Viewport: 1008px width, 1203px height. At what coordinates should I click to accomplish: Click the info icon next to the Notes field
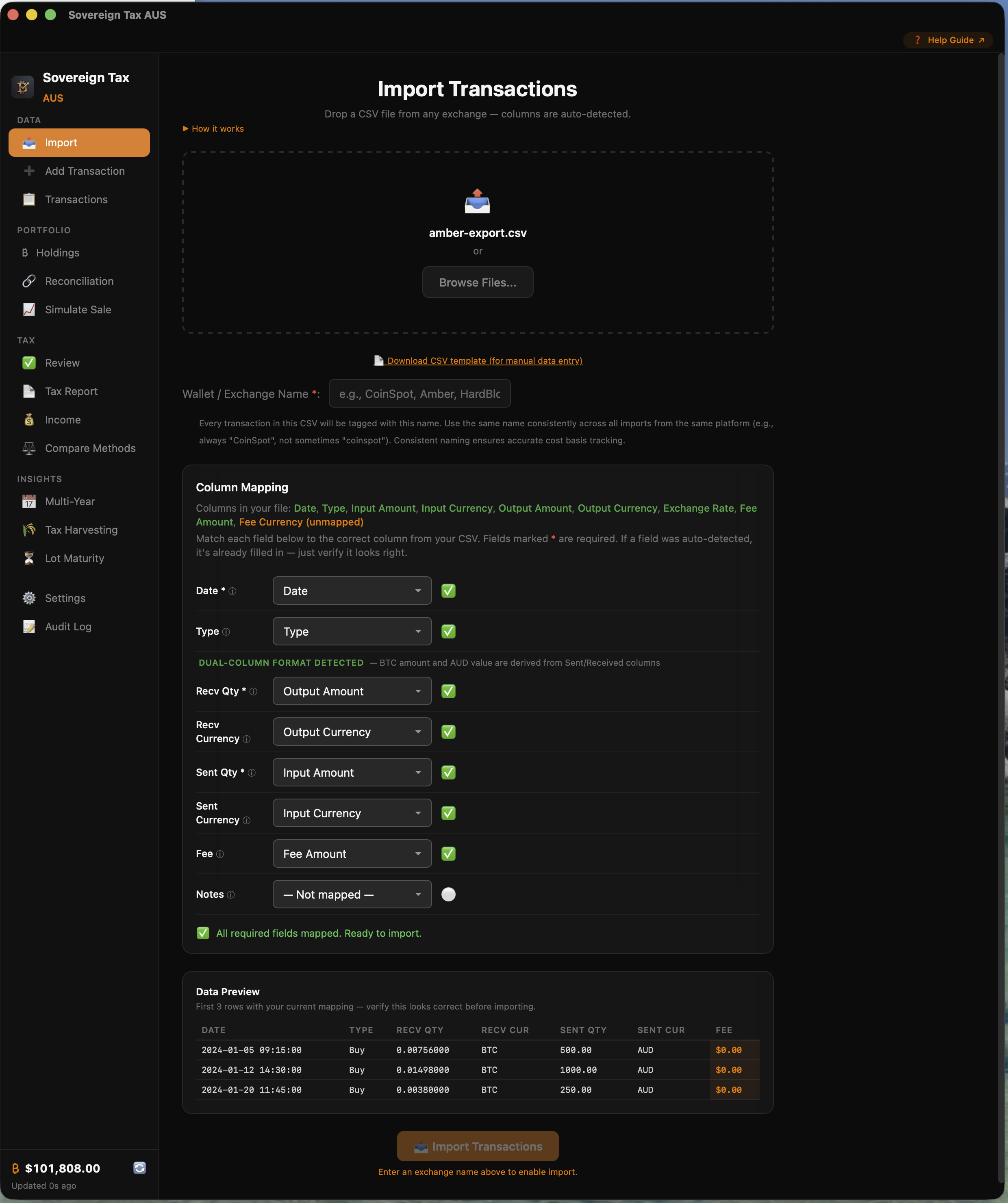pos(231,895)
